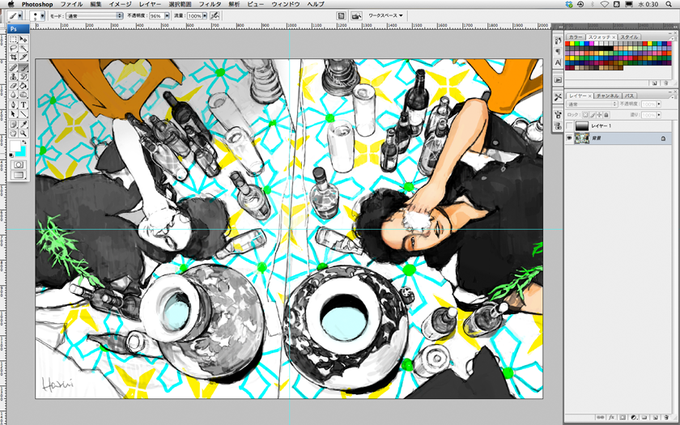Select the History Brush tool
680x425 pixels.
(23, 77)
